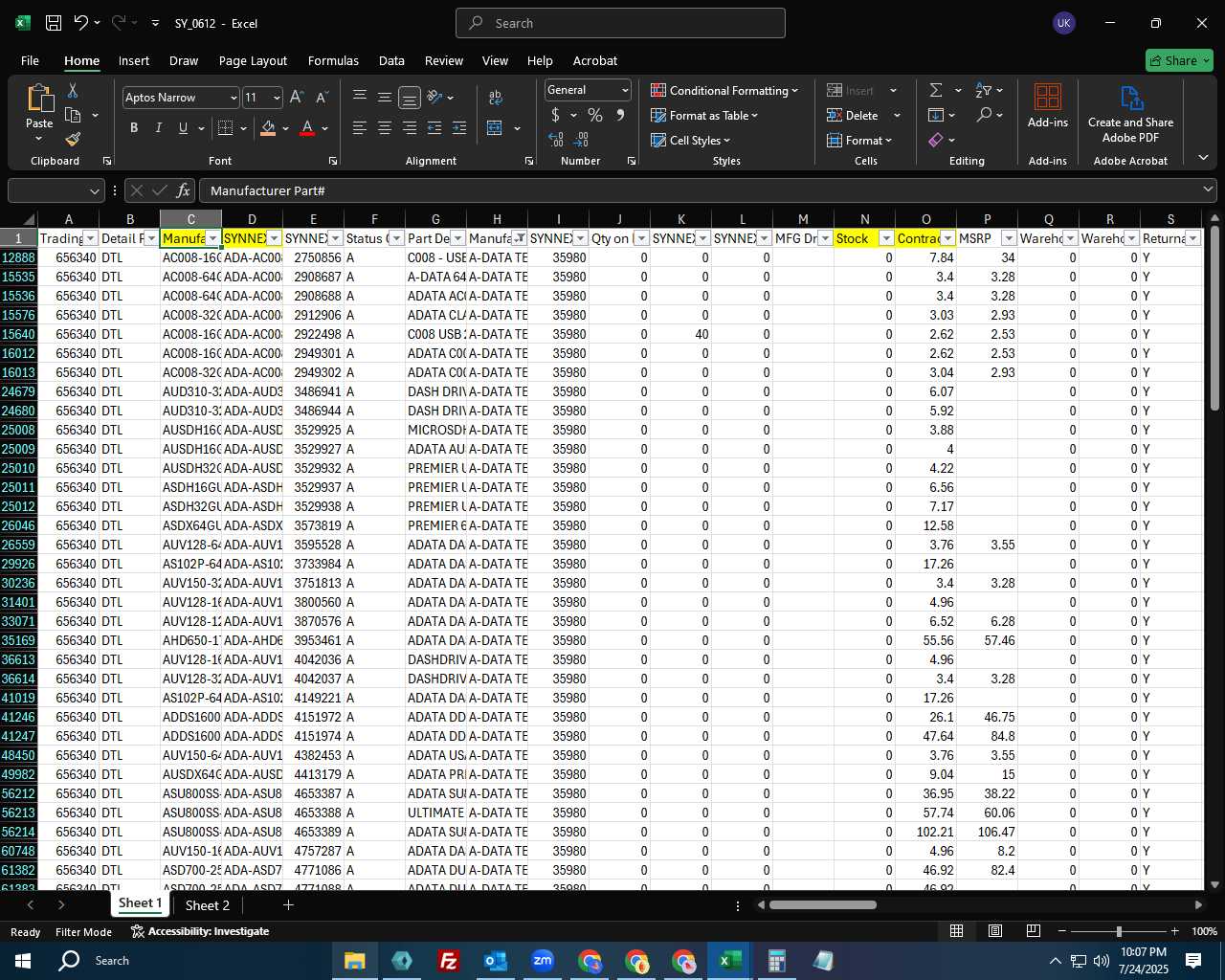This screenshot has height=980, width=1225.
Task: Open Calculator from the taskbar
Action: [776, 961]
